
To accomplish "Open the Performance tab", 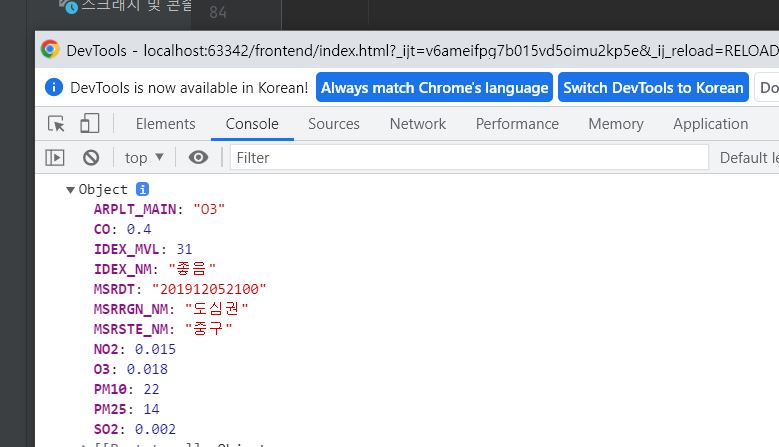I will click(517, 124).
